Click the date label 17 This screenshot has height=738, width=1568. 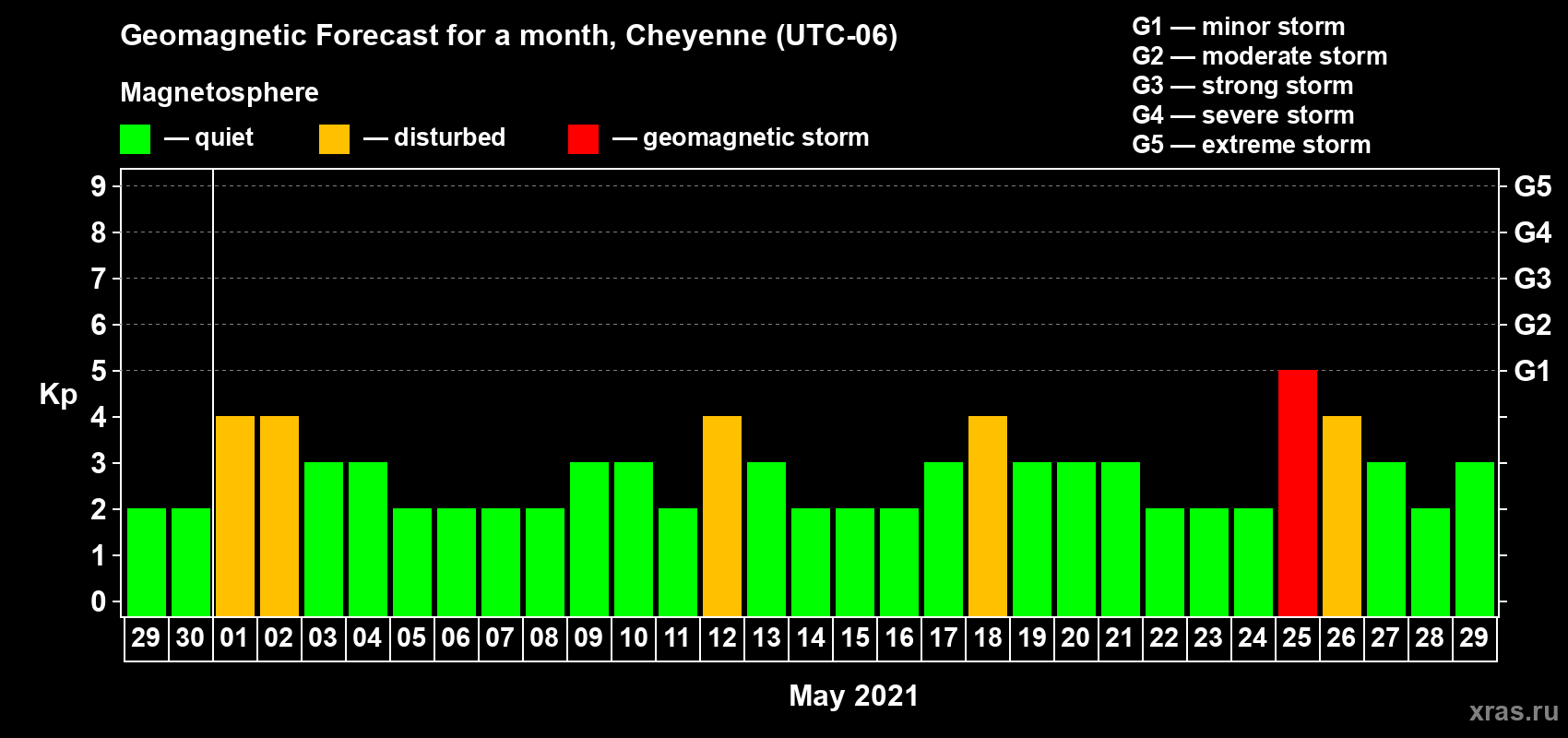[x=943, y=637]
